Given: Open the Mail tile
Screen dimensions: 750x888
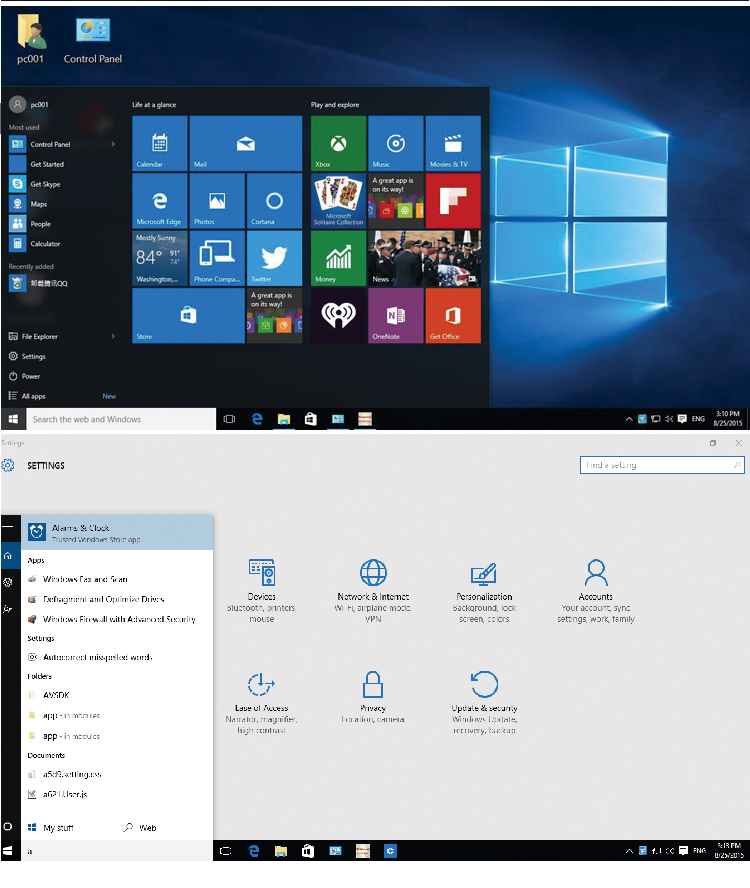Looking at the screenshot, I should [246, 143].
